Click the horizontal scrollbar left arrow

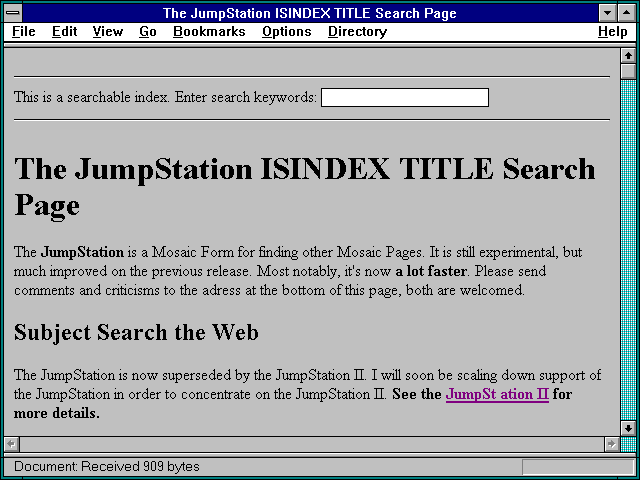coord(11,444)
